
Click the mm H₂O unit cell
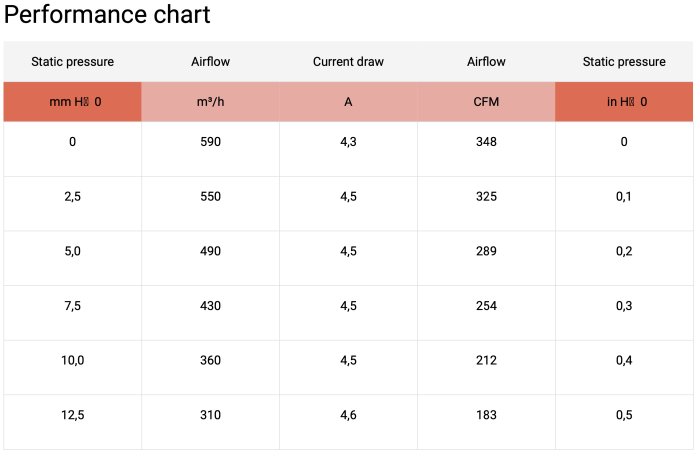click(x=72, y=102)
